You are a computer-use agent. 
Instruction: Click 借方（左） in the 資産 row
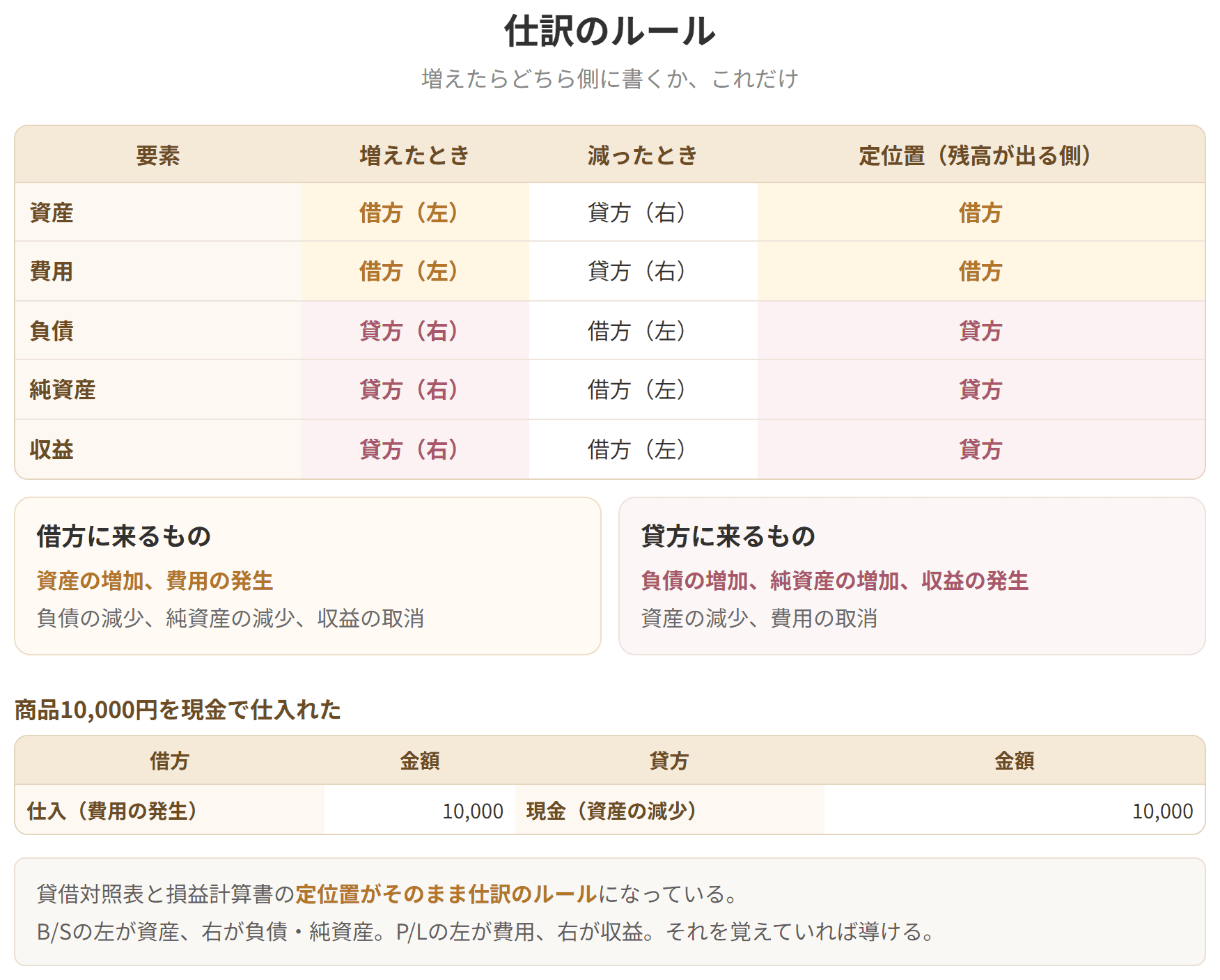coord(415,212)
